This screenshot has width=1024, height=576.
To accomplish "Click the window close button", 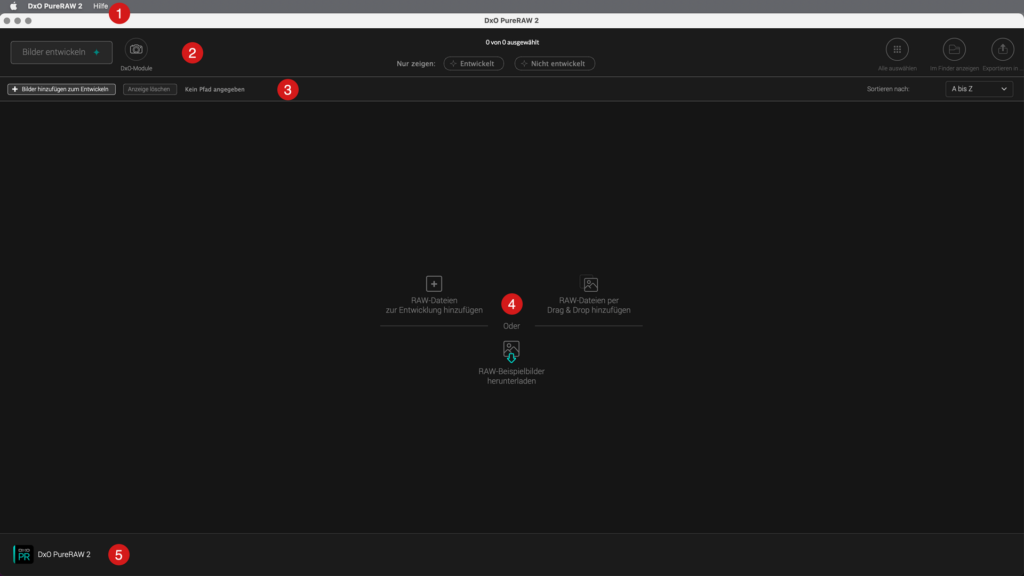I will (7, 21).
